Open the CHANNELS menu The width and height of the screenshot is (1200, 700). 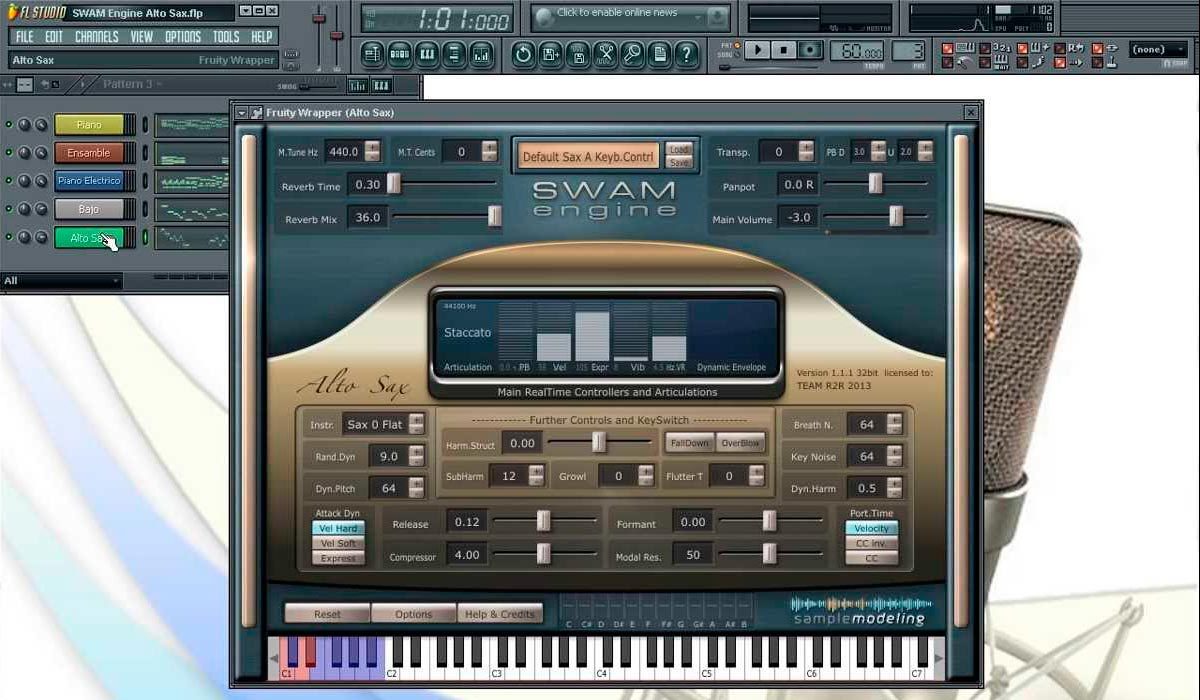[97, 37]
